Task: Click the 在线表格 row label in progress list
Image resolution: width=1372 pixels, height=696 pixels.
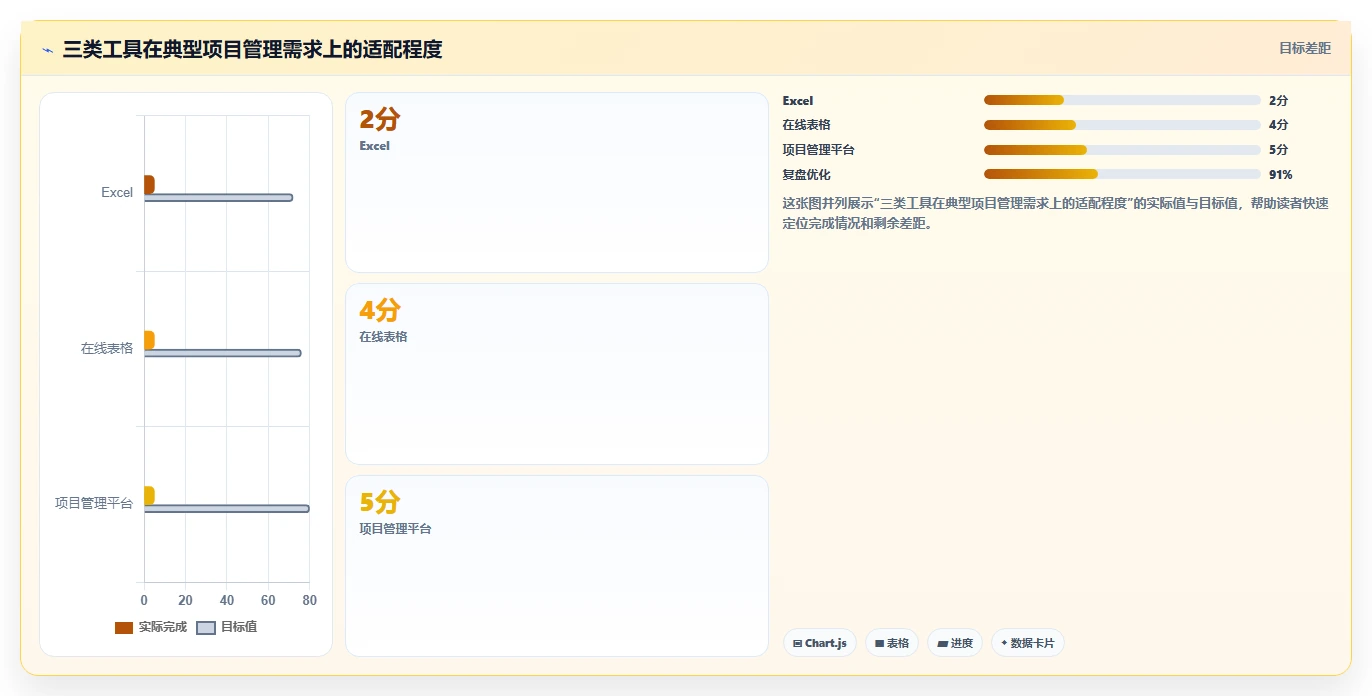Action: 806,125
